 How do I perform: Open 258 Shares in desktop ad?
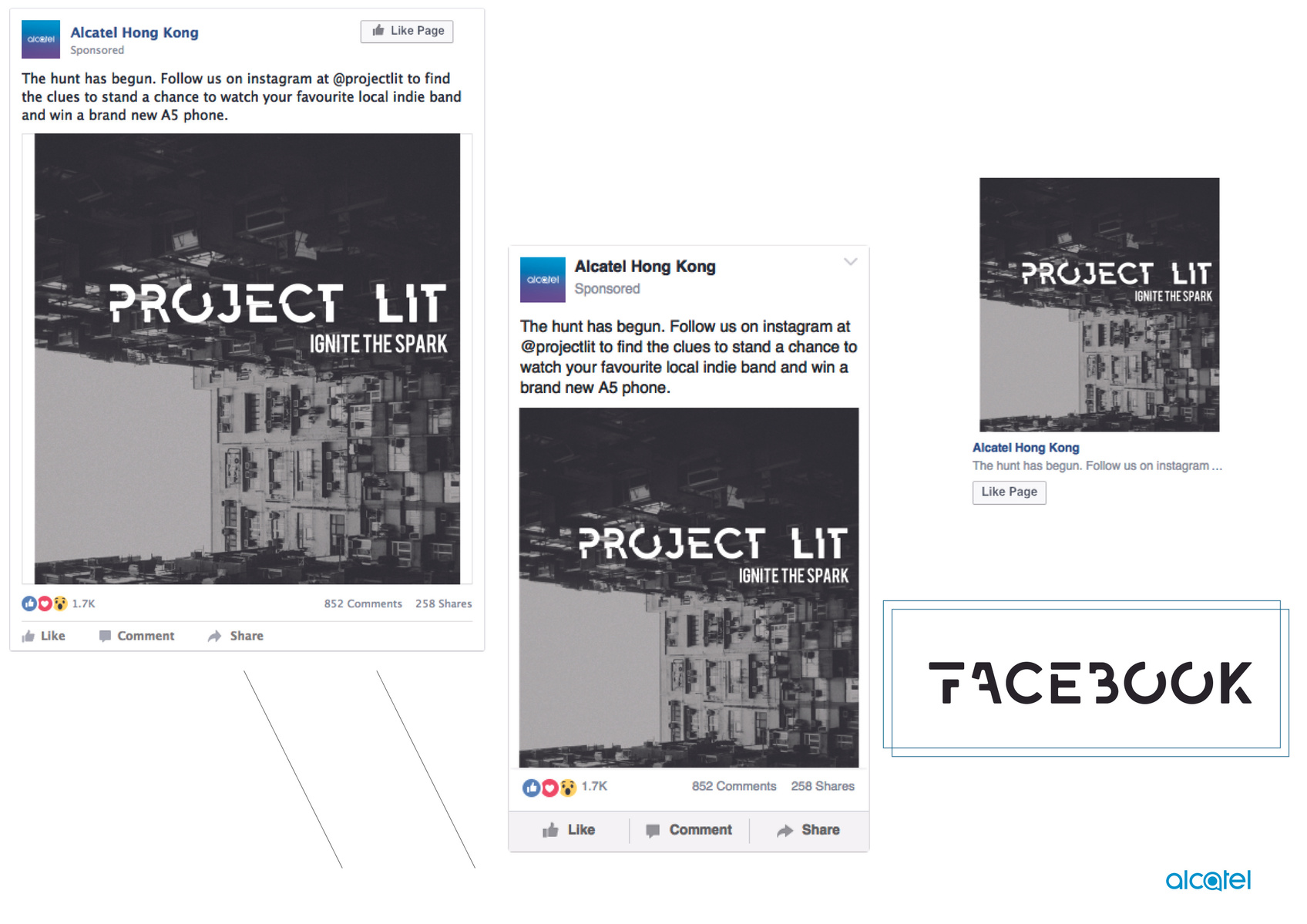point(444,603)
